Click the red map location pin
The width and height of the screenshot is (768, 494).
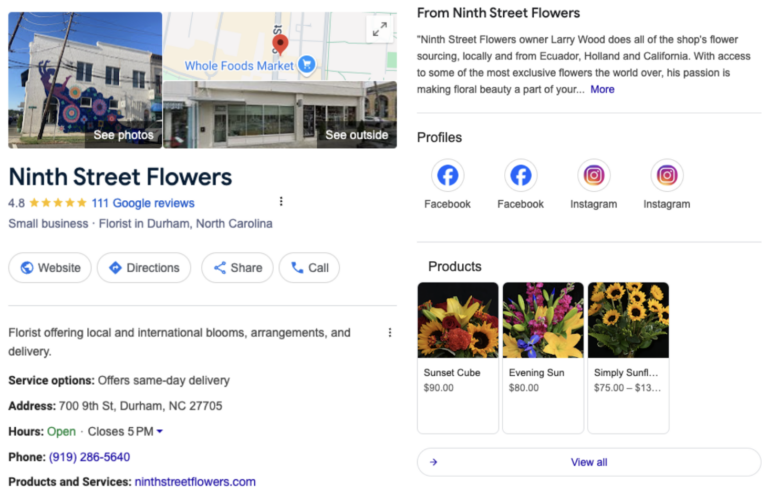(280, 44)
